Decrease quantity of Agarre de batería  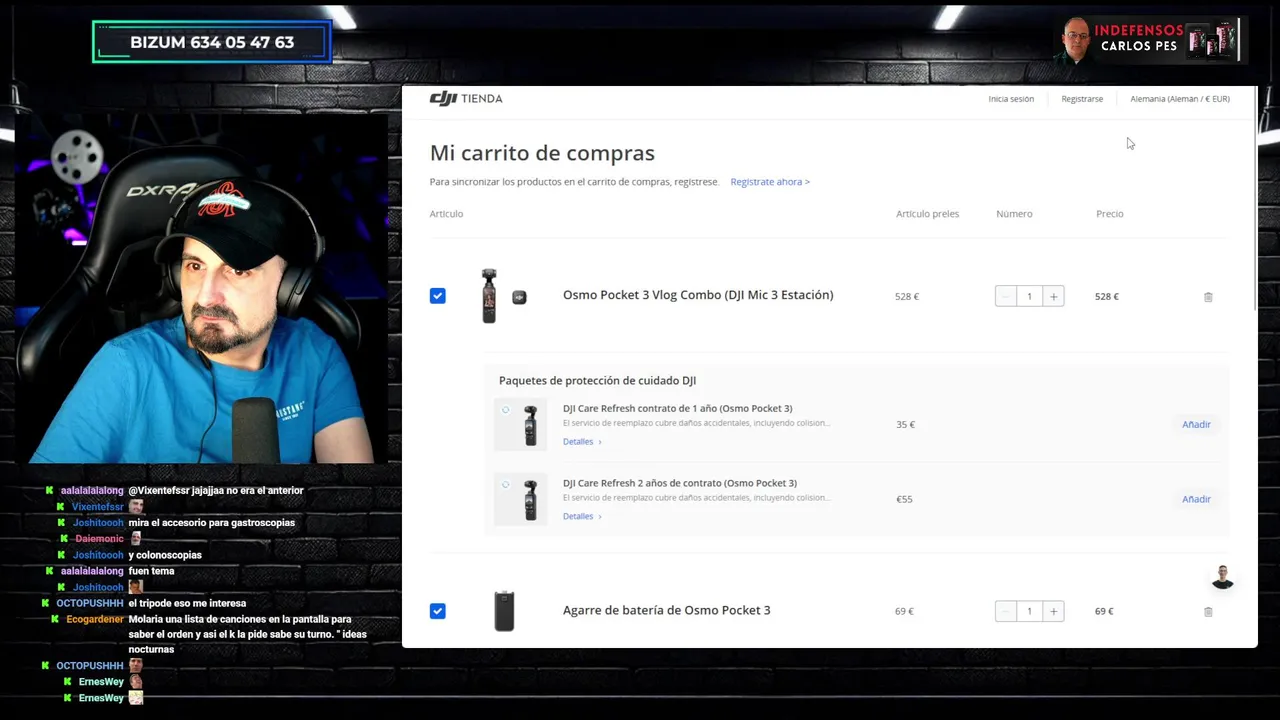[1006, 611]
